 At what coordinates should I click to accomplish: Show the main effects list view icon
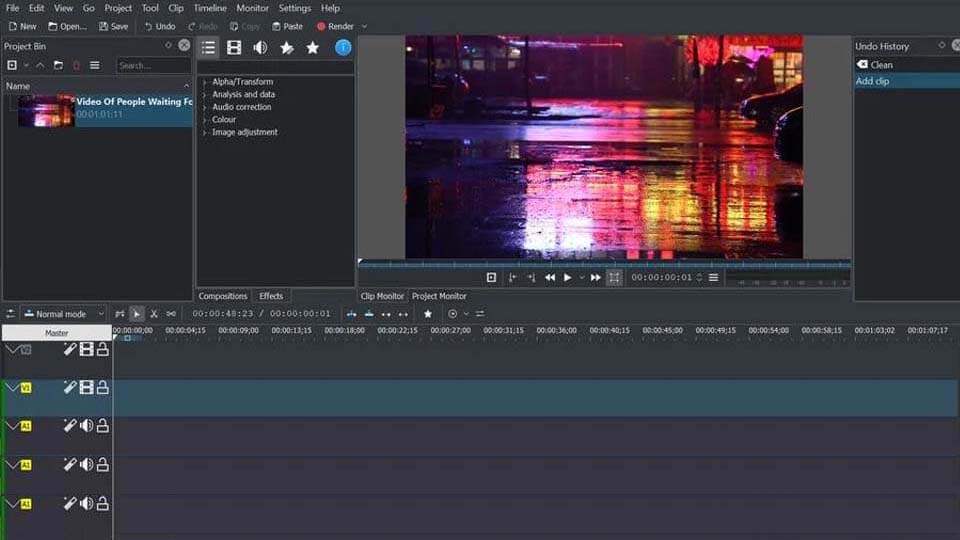(208, 47)
